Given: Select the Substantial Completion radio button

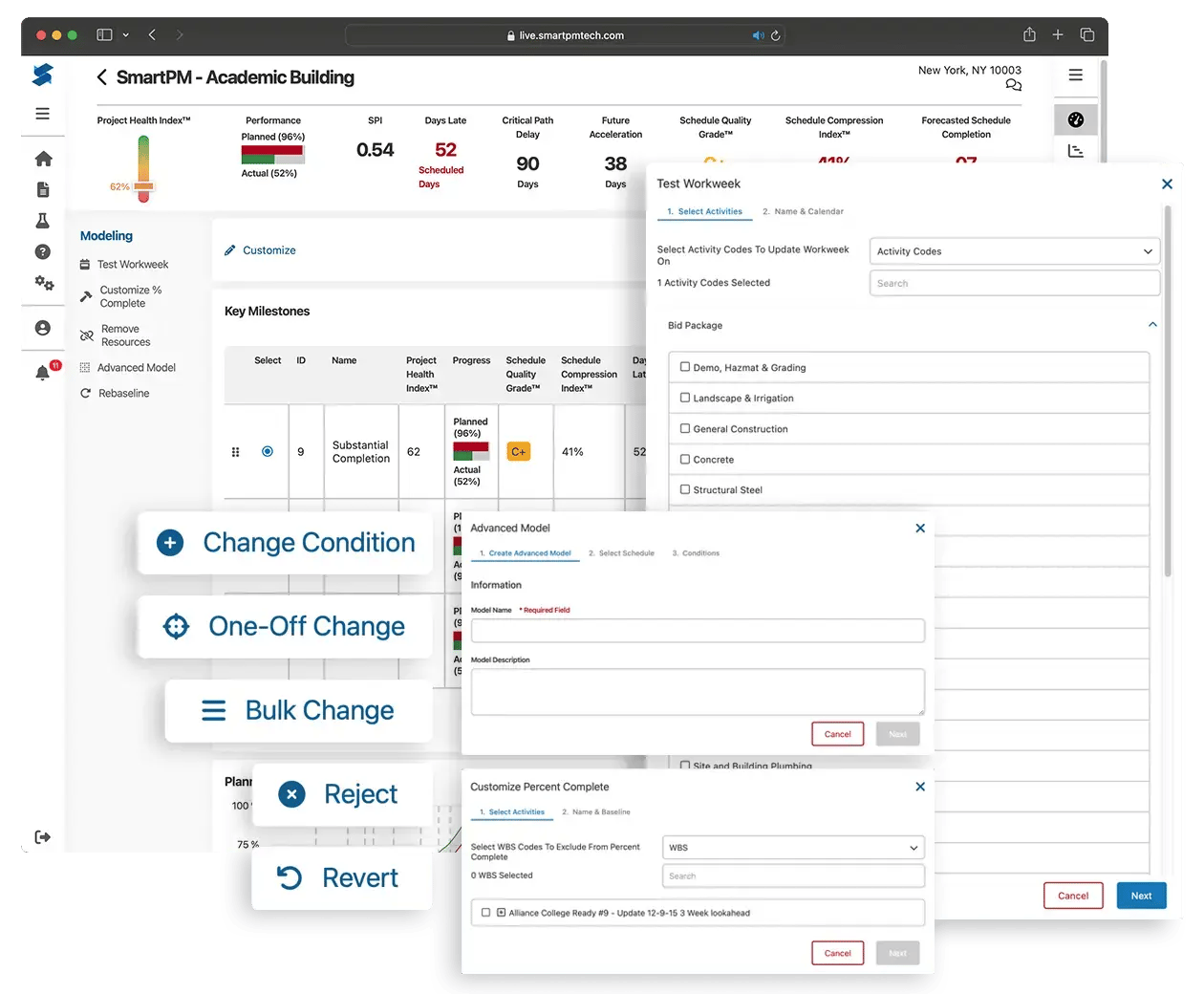Looking at the screenshot, I should coord(268,452).
